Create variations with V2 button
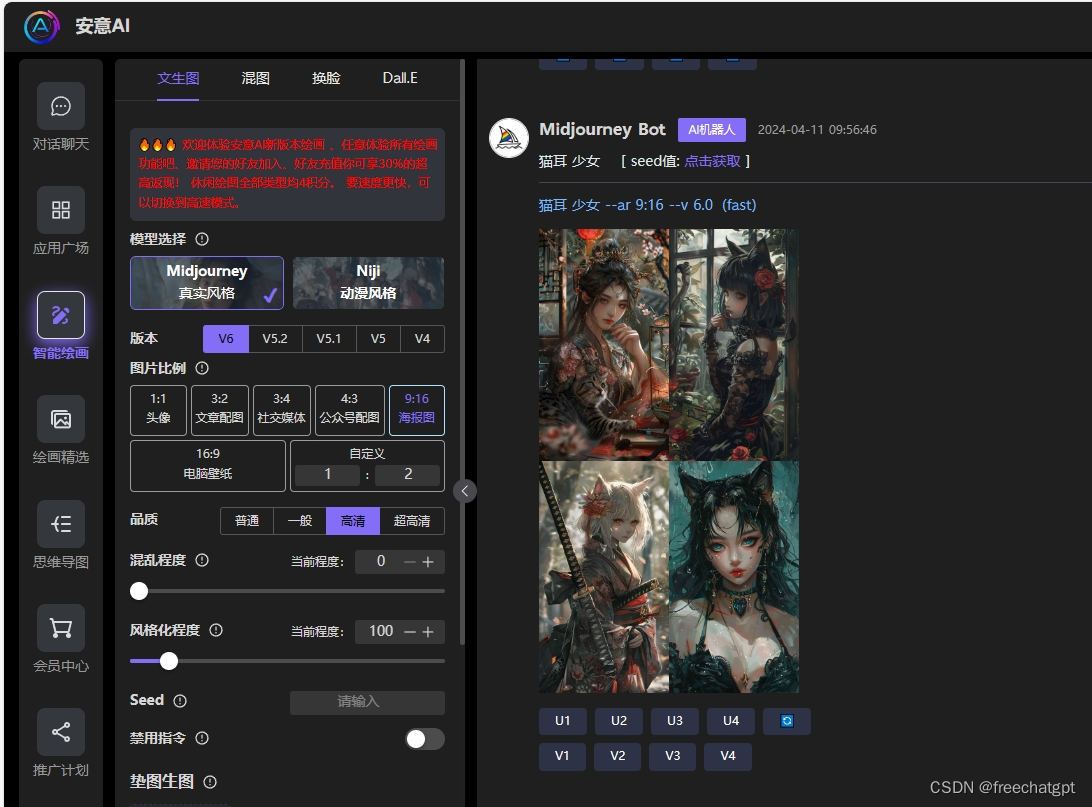1092x807 pixels. [x=618, y=756]
